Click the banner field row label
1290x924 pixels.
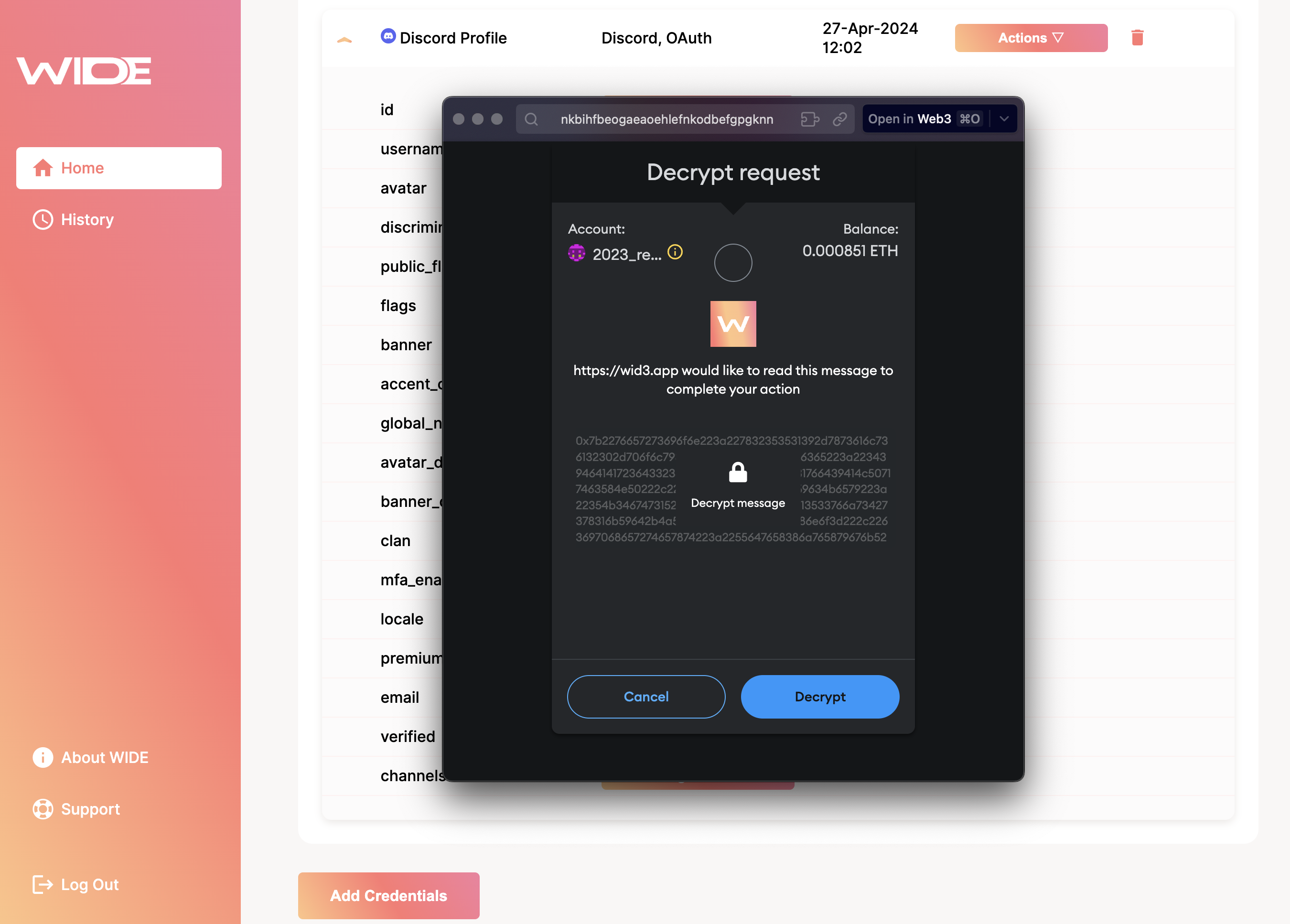point(406,345)
